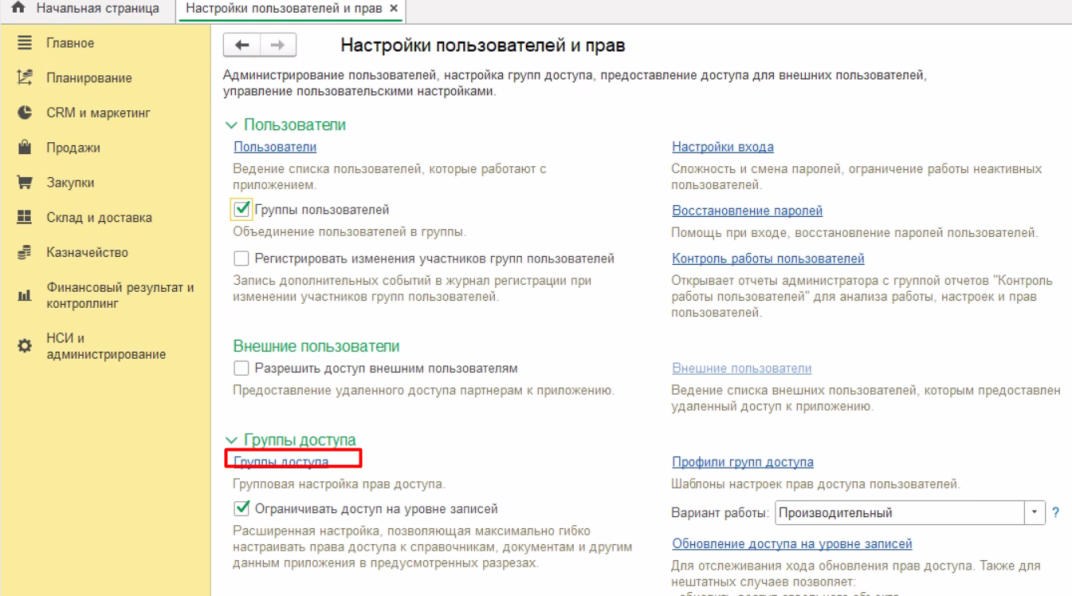
Task: Click the back arrow navigation button
Action: tap(241, 45)
